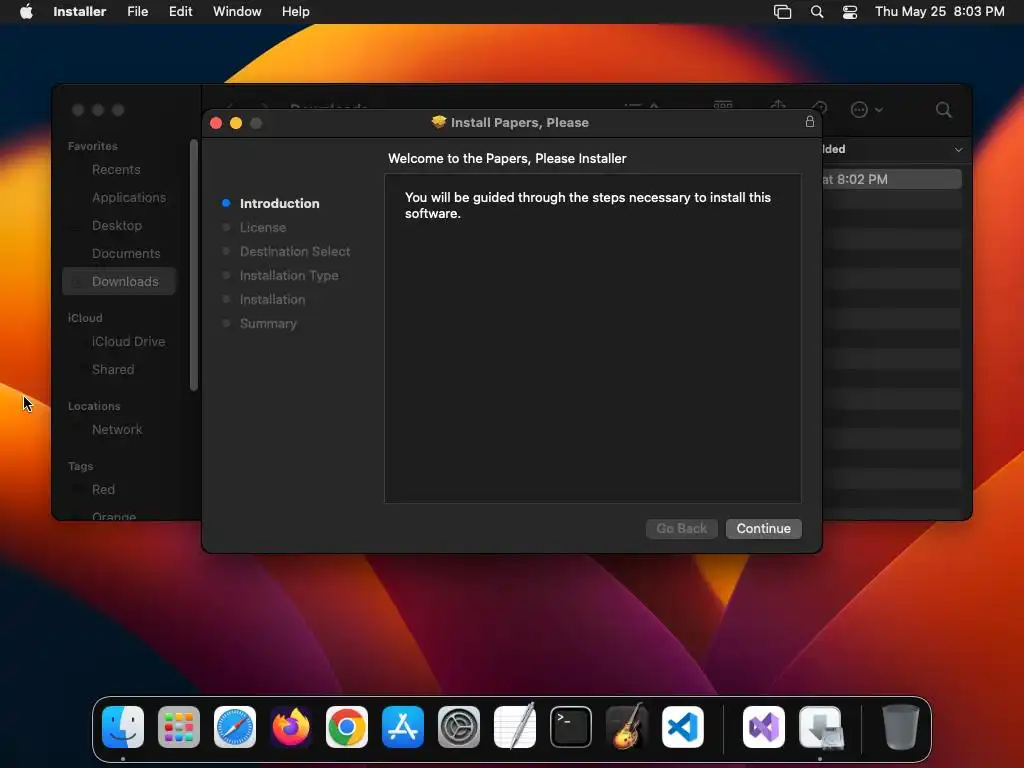Open the Edit menu
Image resolution: width=1024 pixels, height=768 pixels.
coord(180,12)
